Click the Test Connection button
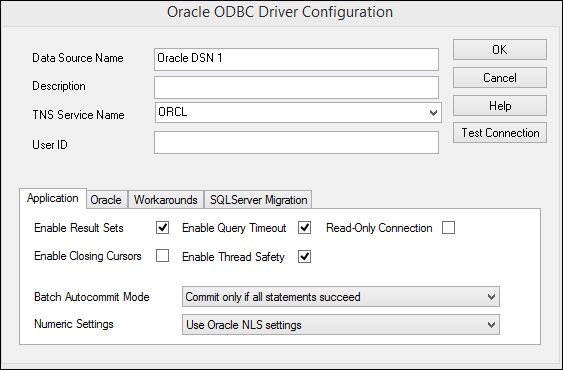Image resolution: width=563 pixels, height=370 pixels. (x=500, y=133)
